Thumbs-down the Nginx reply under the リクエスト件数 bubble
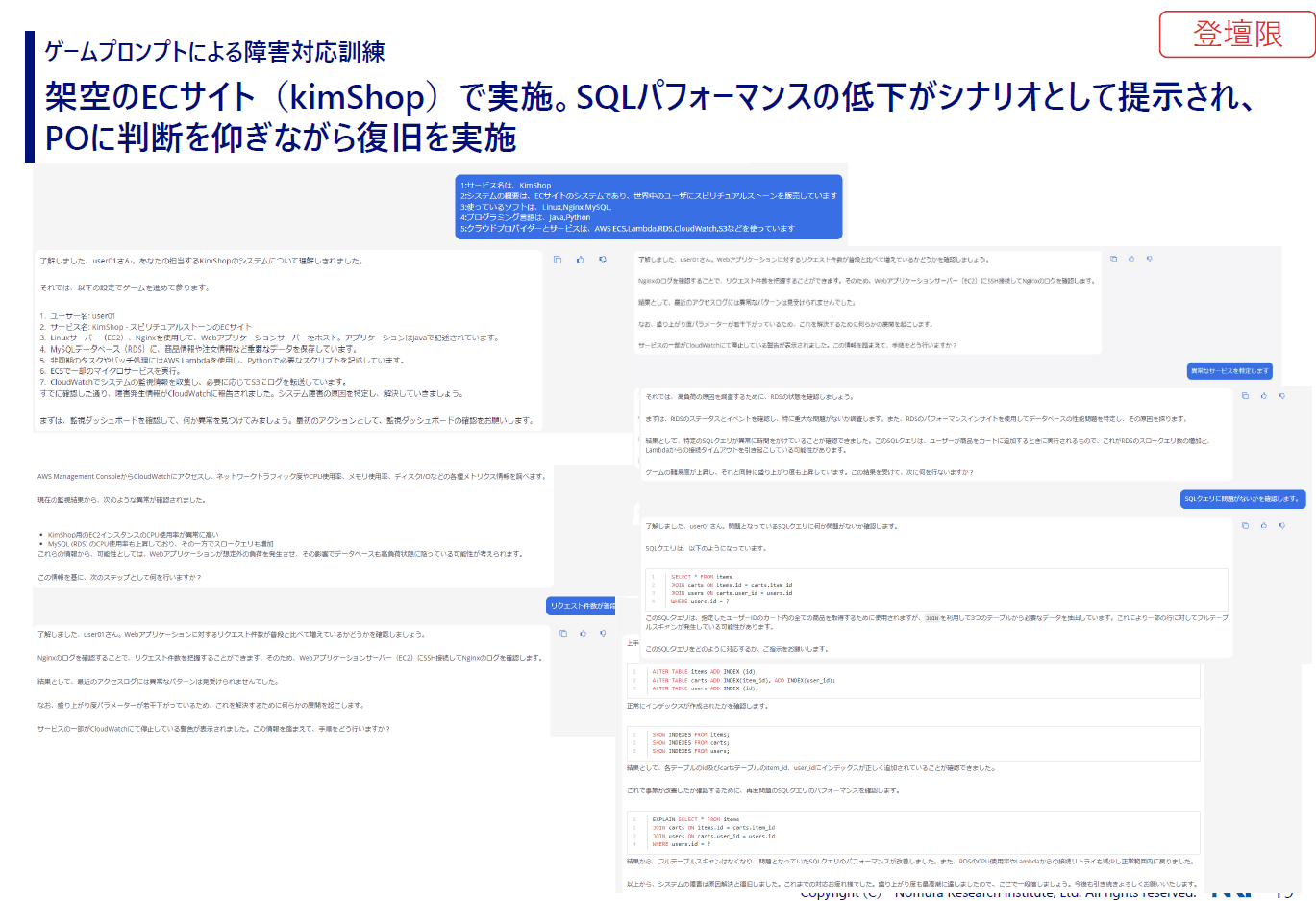This screenshot has width=1316, height=901. (x=603, y=633)
